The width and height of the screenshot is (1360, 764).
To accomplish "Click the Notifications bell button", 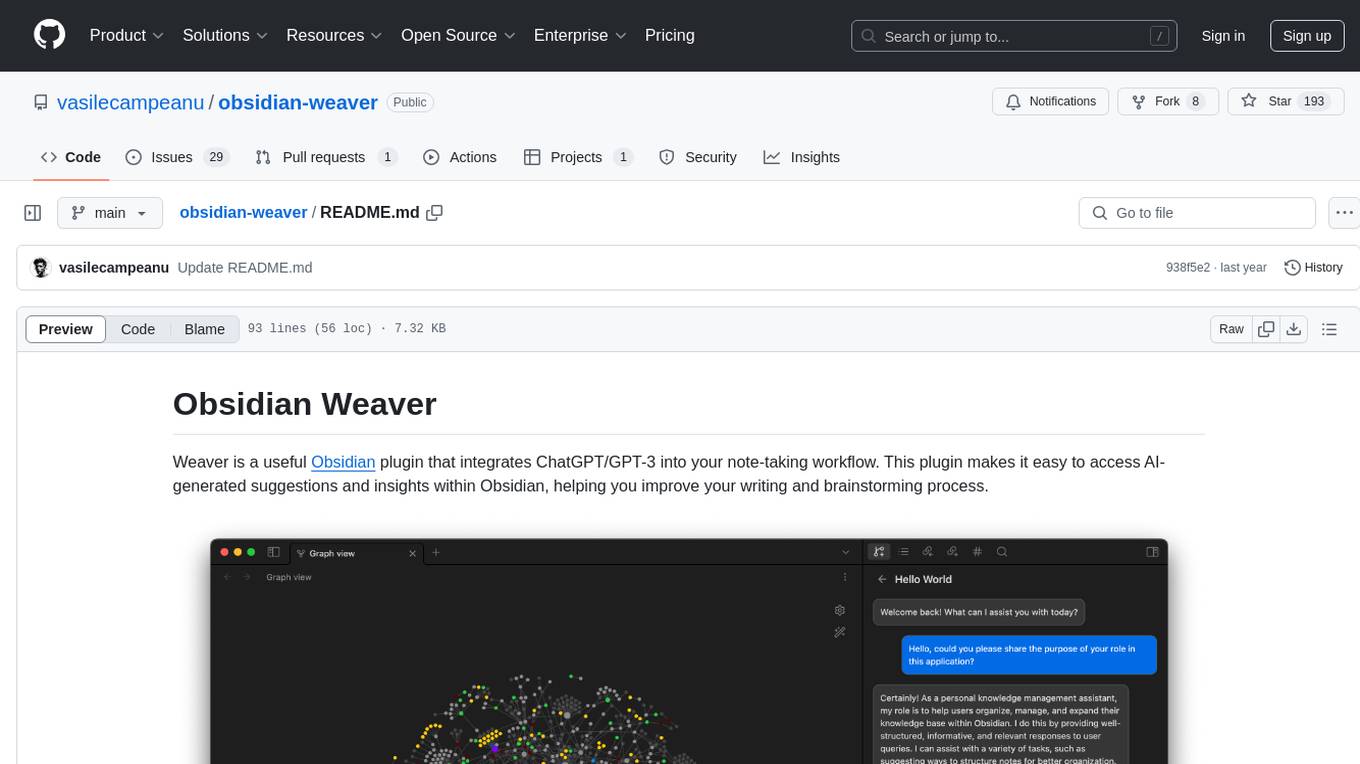I will (x=1050, y=101).
